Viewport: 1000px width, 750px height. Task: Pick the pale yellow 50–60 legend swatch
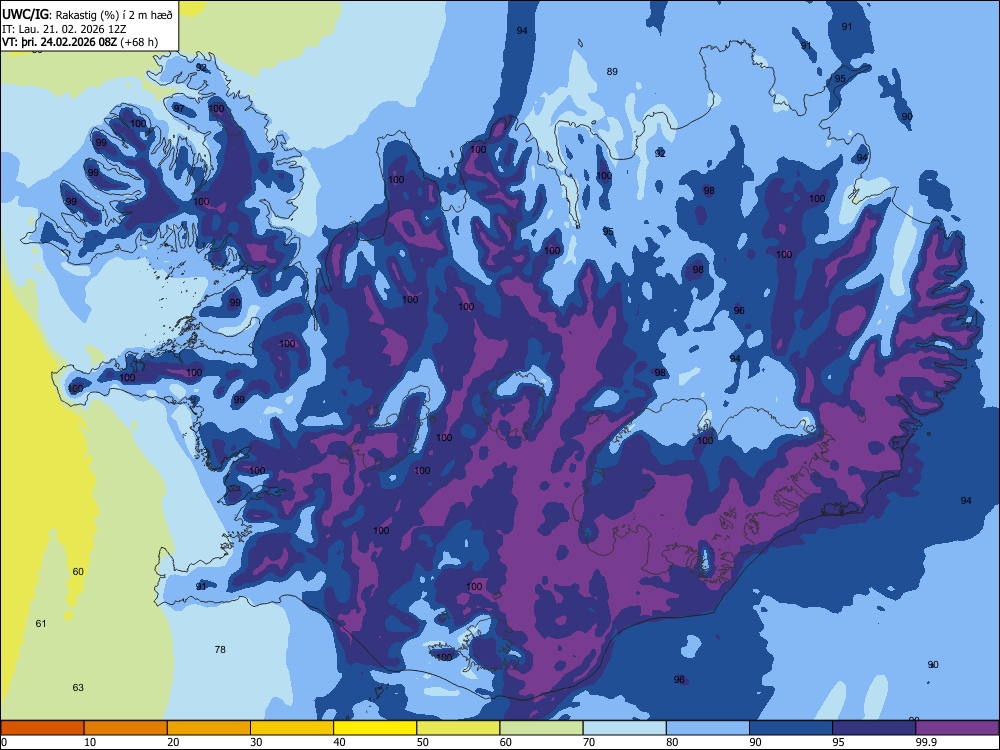click(458, 728)
